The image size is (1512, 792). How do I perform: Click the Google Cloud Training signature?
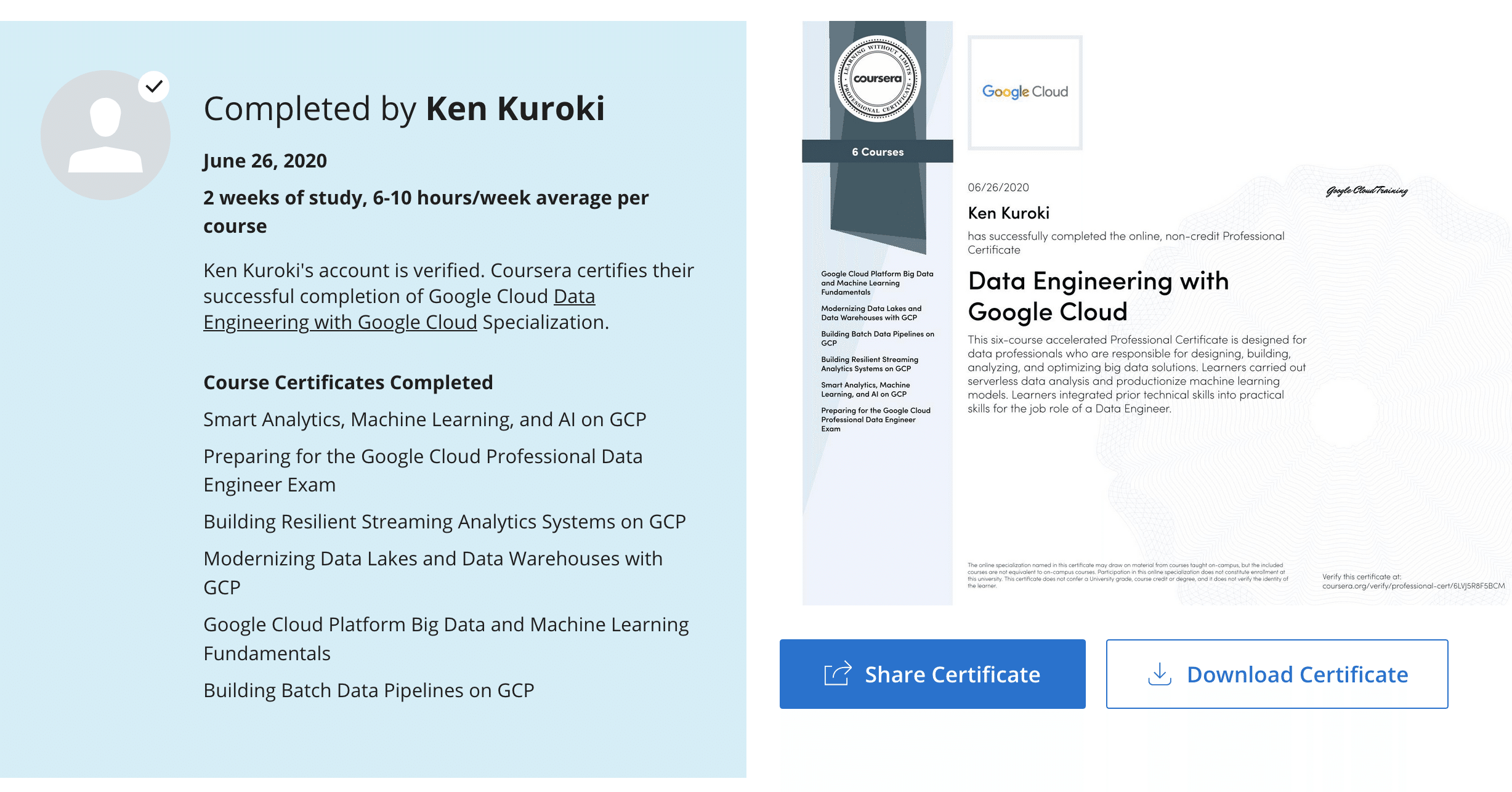pos(1366,191)
